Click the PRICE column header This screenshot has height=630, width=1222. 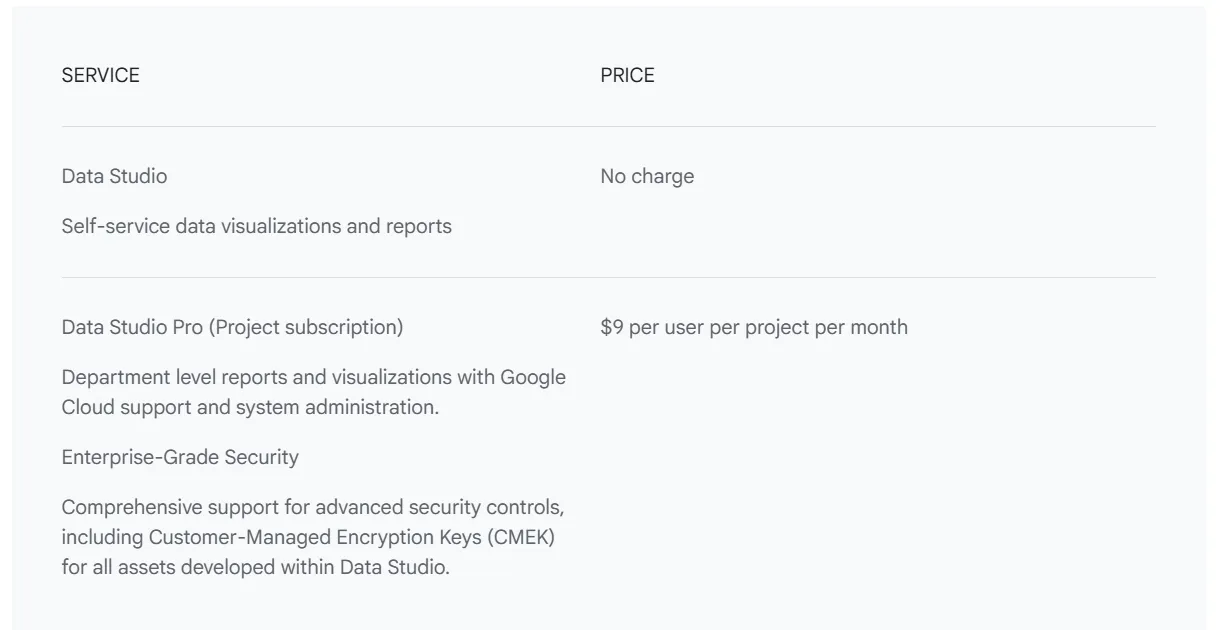point(627,76)
